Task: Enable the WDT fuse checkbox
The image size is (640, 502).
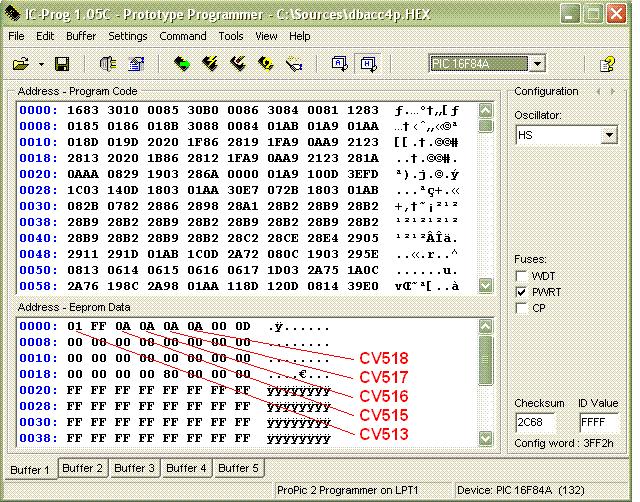Action: 521,276
